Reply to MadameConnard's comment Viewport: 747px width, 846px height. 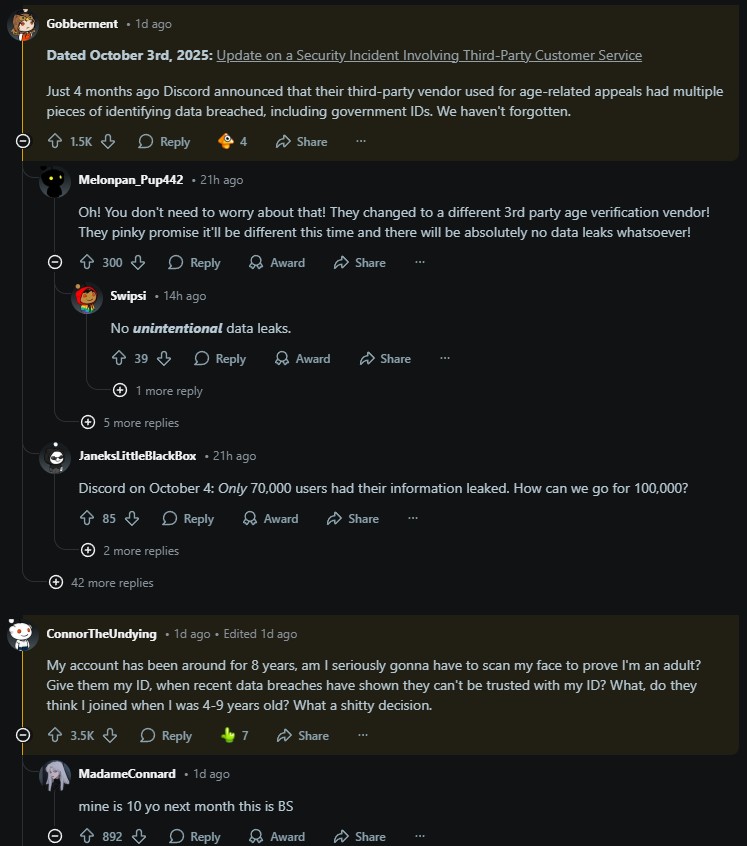194,837
